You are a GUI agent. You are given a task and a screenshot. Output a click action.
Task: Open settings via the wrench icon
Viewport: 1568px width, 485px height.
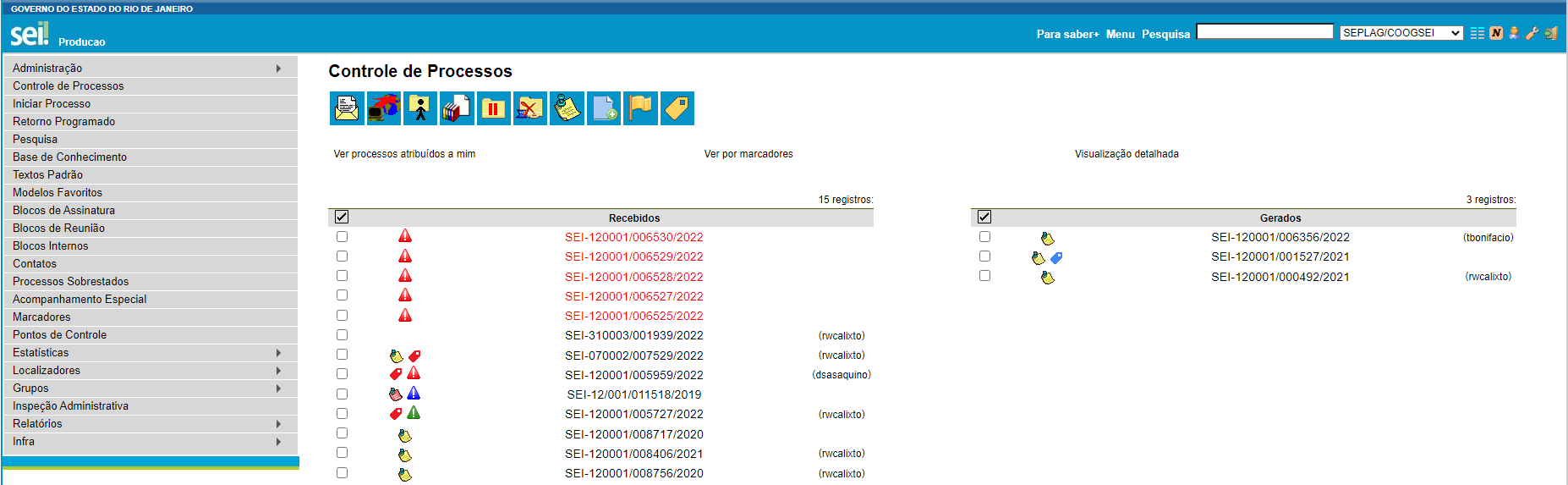pos(1532,33)
